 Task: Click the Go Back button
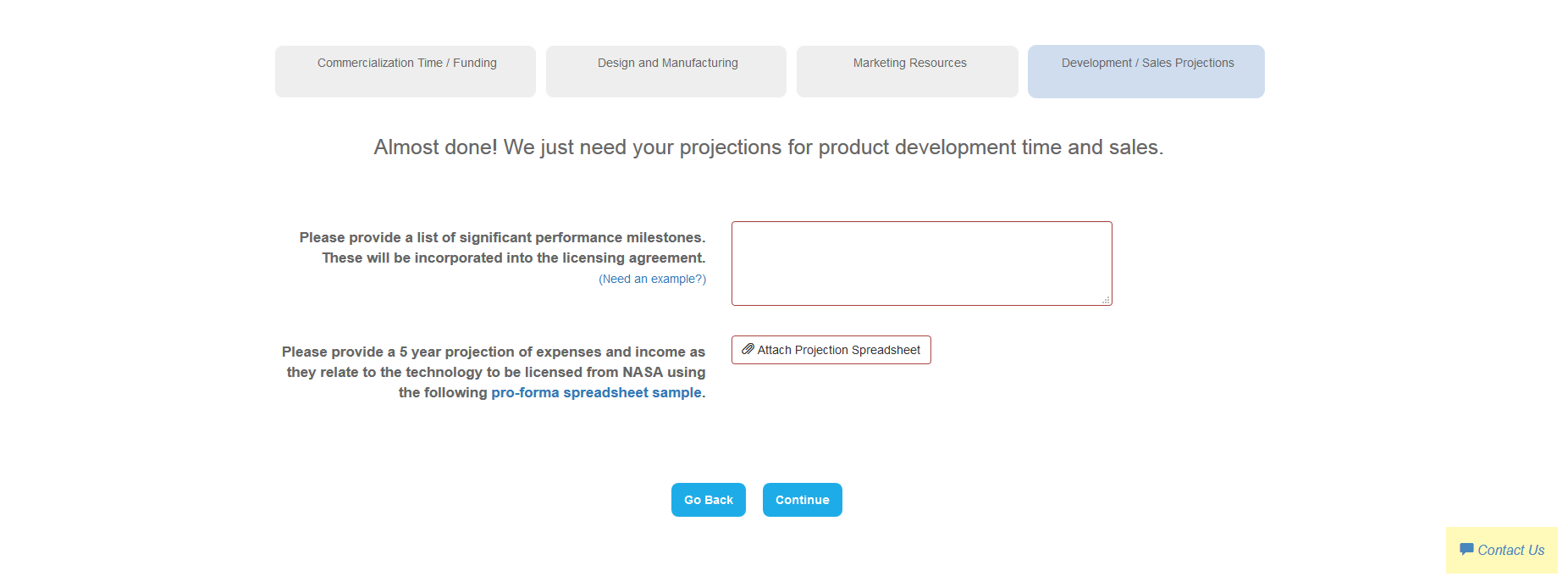click(x=709, y=500)
